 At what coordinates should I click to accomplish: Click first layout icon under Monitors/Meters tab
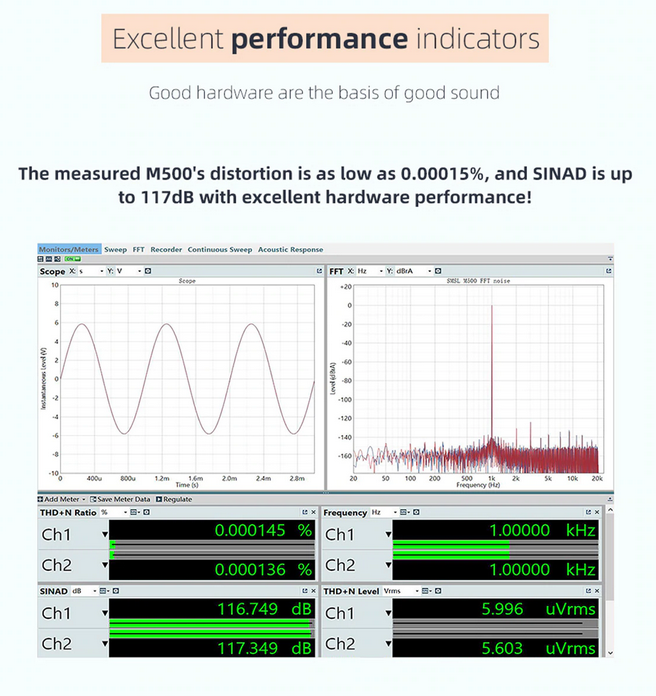click(x=41, y=259)
